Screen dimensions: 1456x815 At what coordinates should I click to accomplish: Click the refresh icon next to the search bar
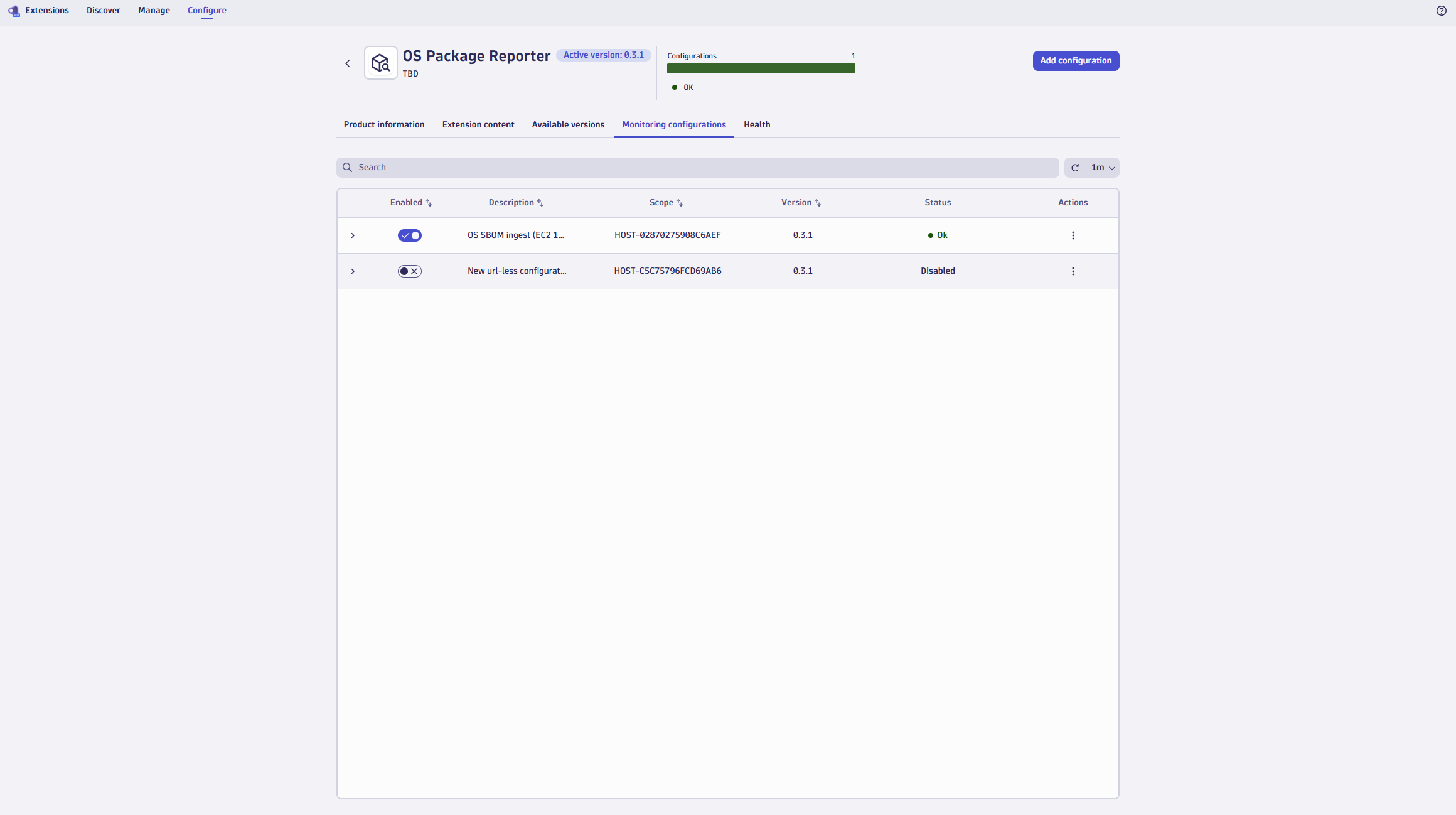[1074, 167]
